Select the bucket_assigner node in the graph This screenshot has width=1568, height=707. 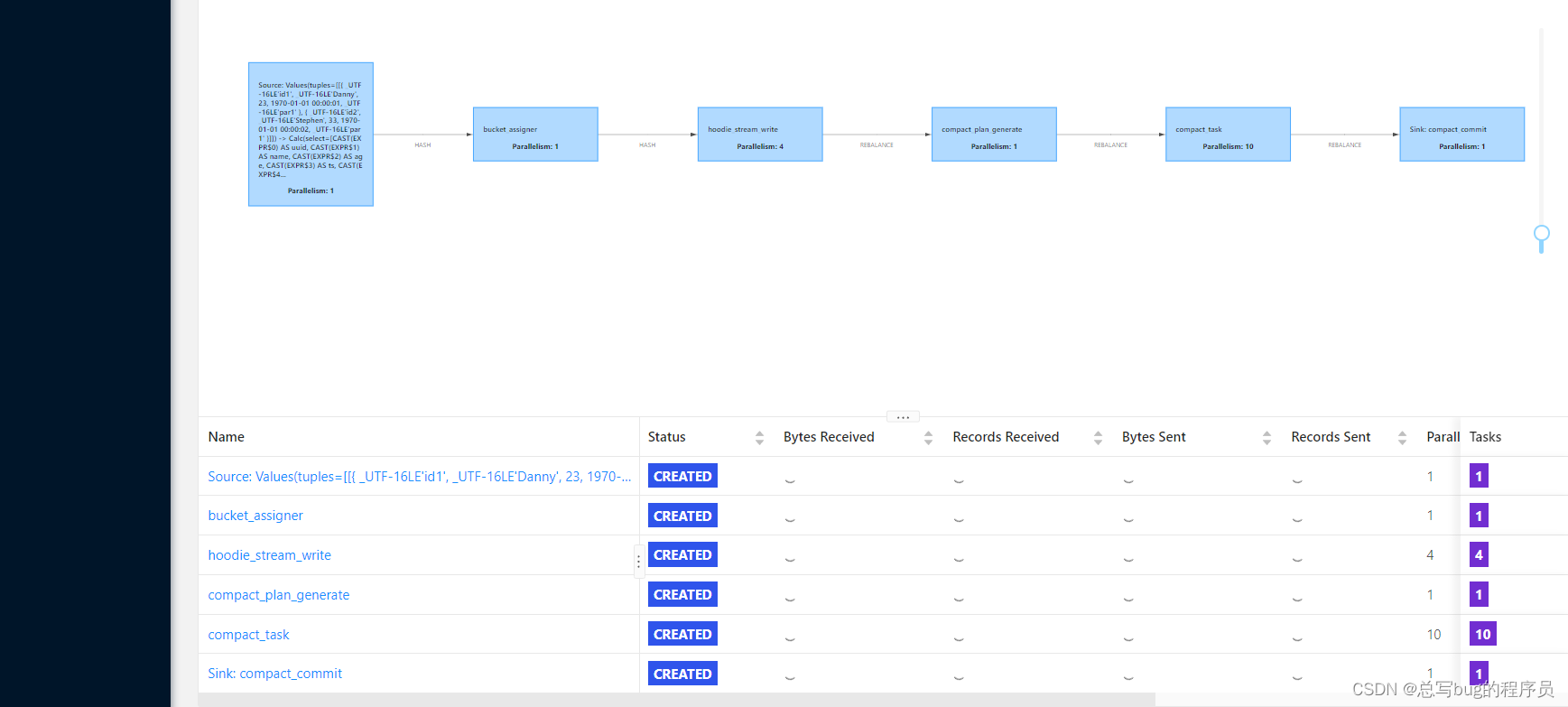pyautogui.click(x=535, y=135)
